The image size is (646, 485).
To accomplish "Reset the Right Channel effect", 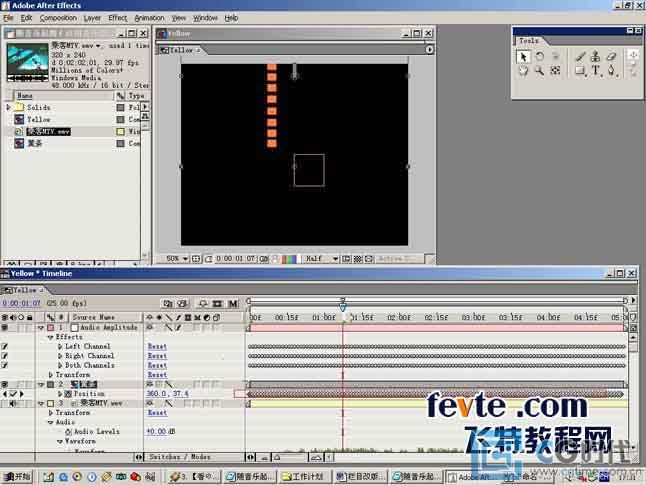I will point(157,356).
